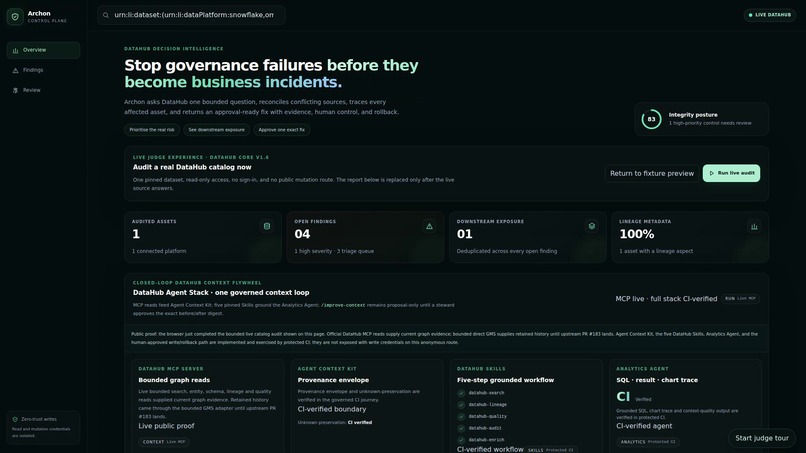
Task: Click the Downstream Exposure stat card
Action: [x=527, y=237]
